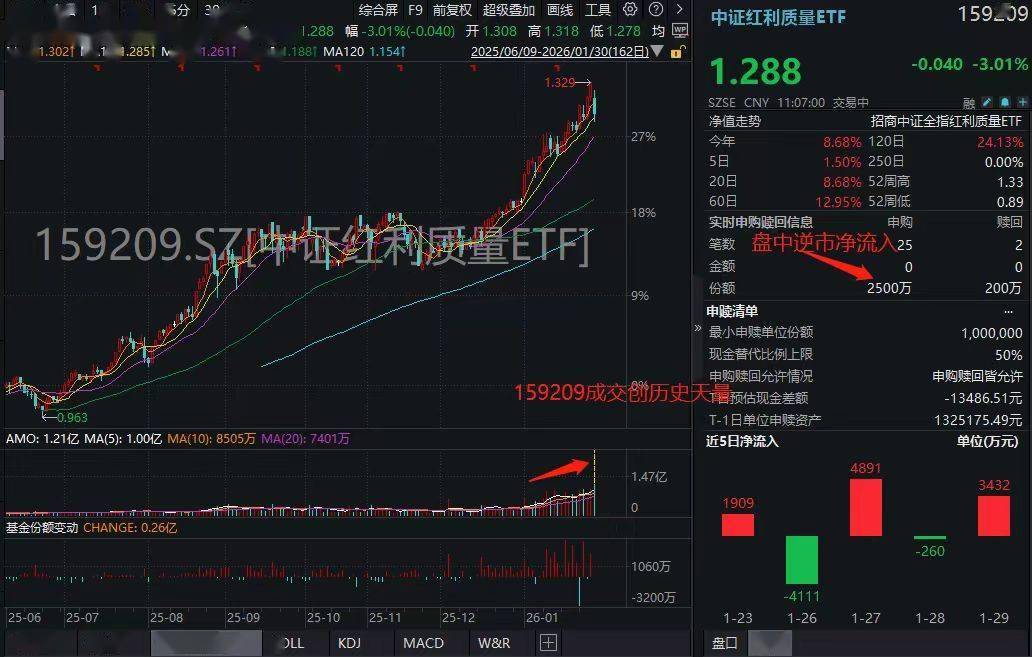Screen dimensions: 1032x657
Task: Click the 基金份额变动 indicator title
Action: [42, 528]
